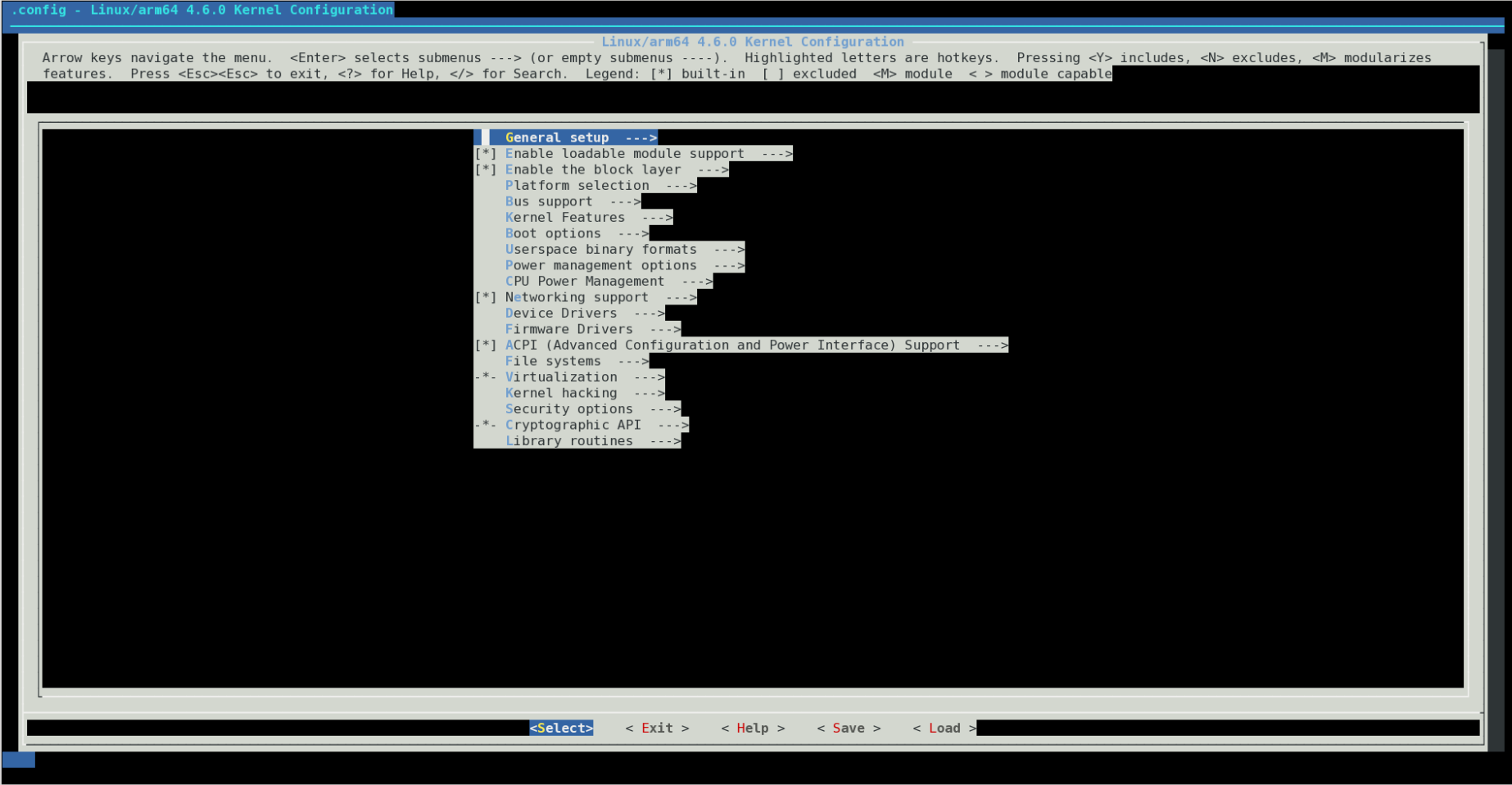Viewport: 1512px width, 785px height.
Task: Open the Security options submenu
Action: [x=569, y=408]
